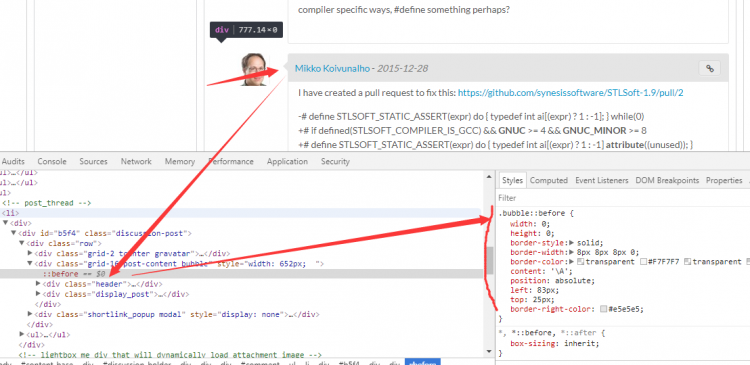
Task: Click Mikko Koivunalho's gravatar photo
Action: [254, 69]
